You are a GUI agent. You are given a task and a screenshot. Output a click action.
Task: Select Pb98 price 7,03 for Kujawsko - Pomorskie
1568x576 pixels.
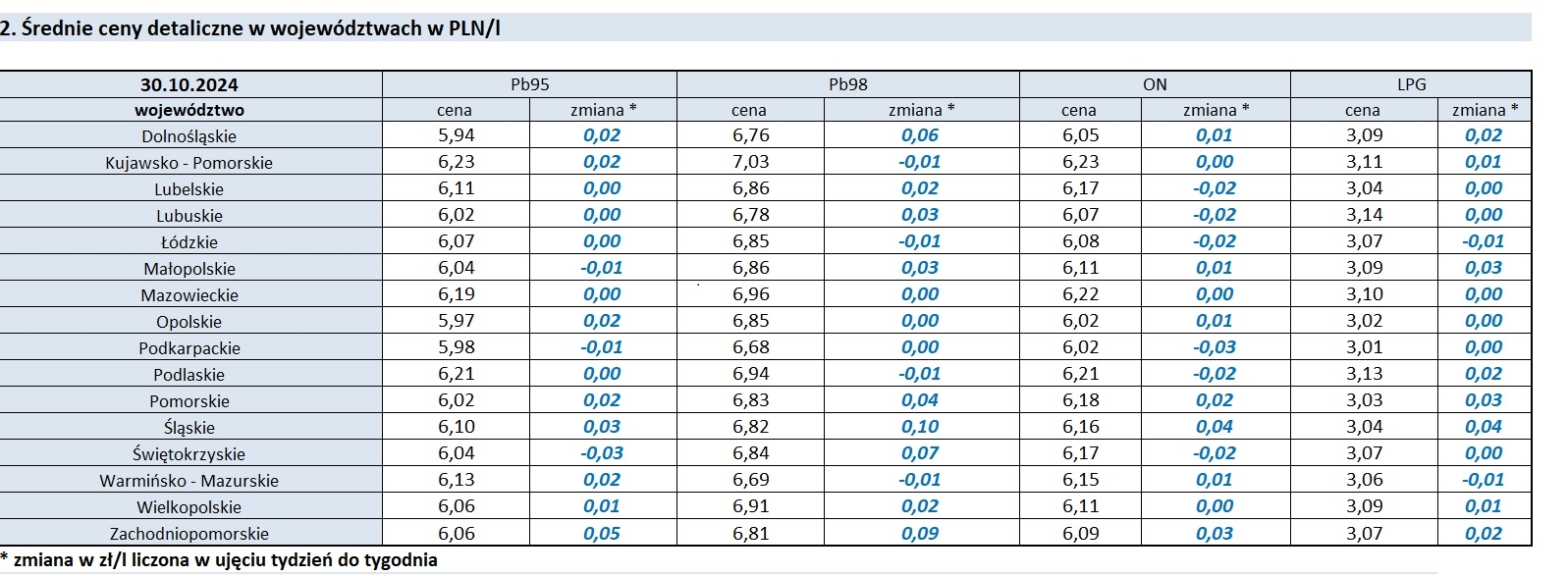click(x=750, y=162)
